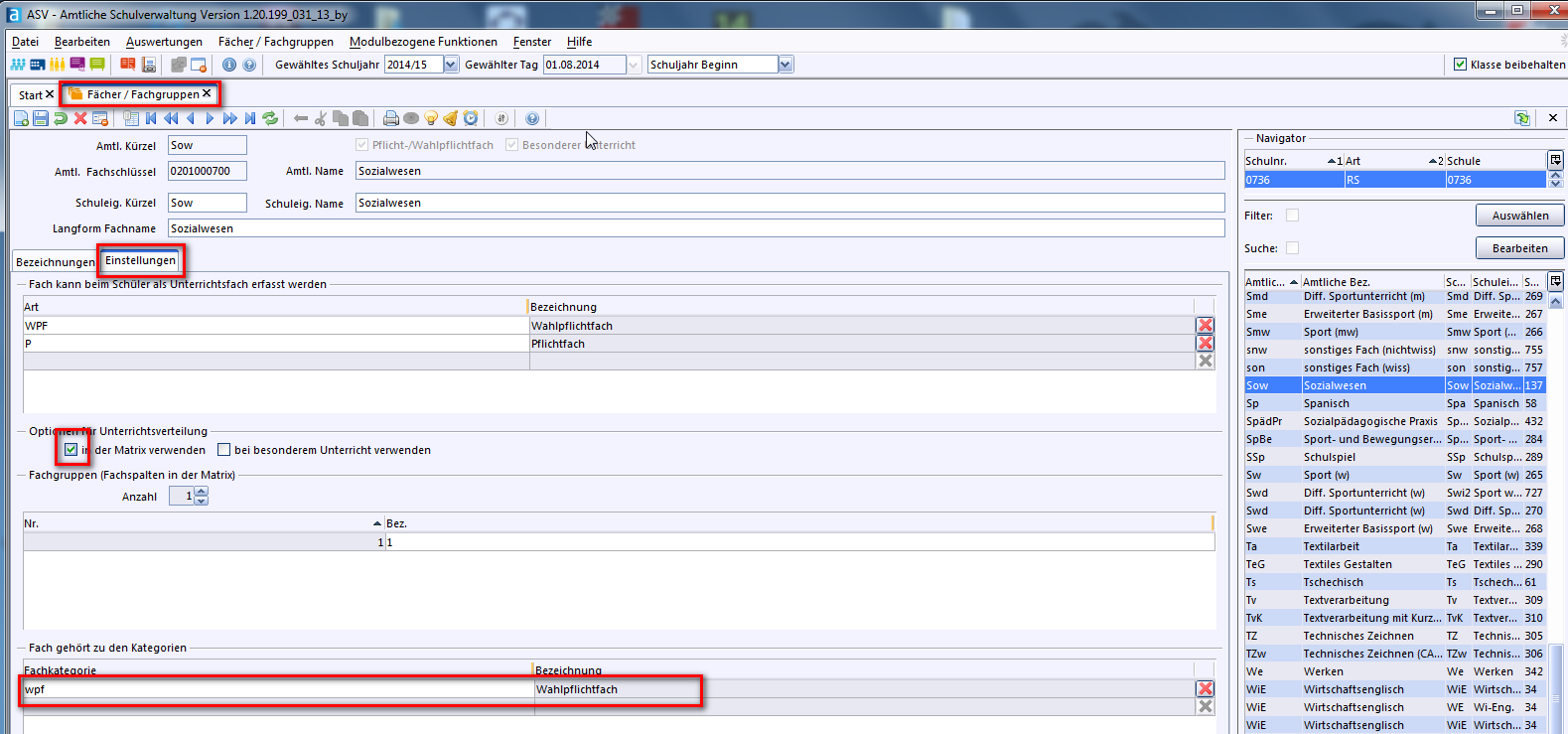The image size is (1568, 734).
Task: Click the new record icon in the Fächer toolbar
Action: [x=21, y=118]
